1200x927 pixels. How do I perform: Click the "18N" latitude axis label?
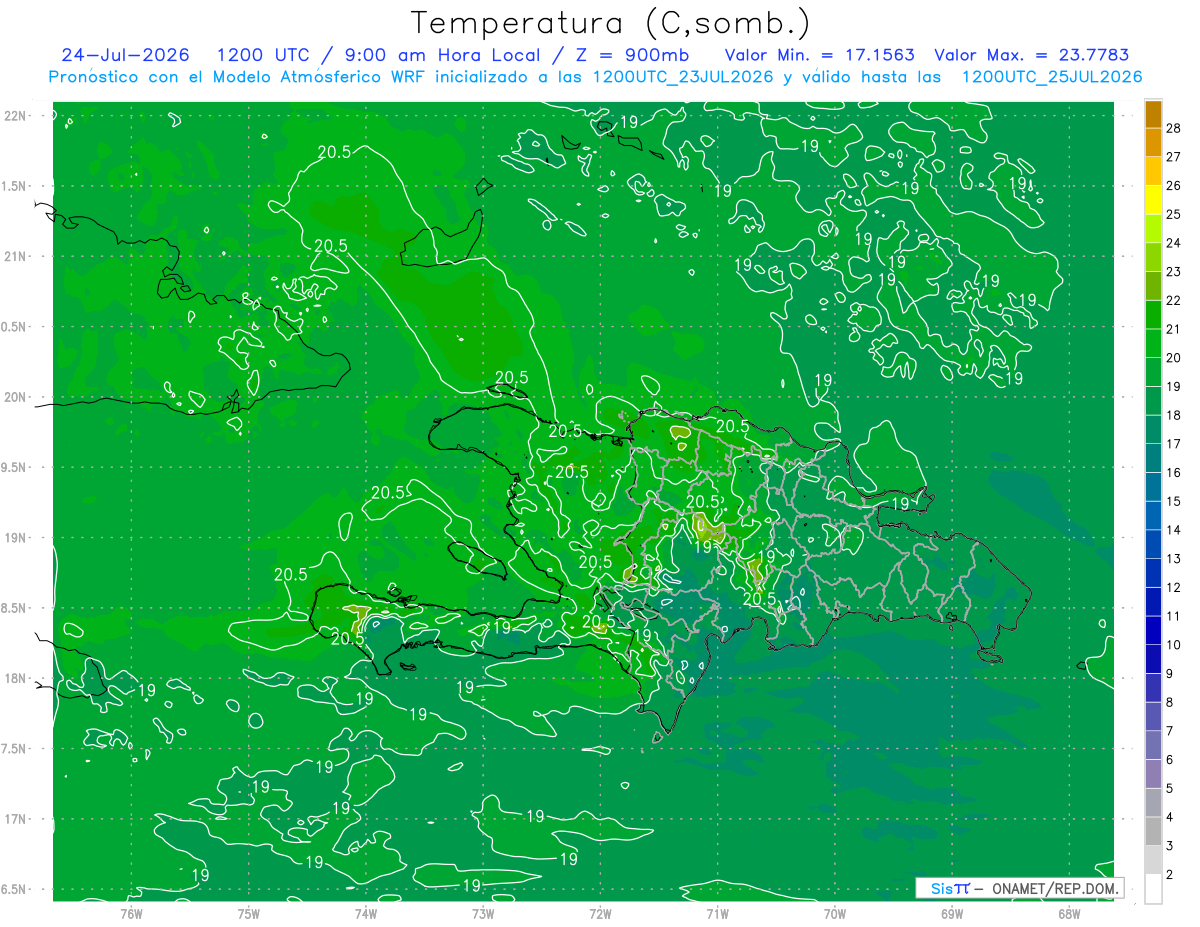16,678
